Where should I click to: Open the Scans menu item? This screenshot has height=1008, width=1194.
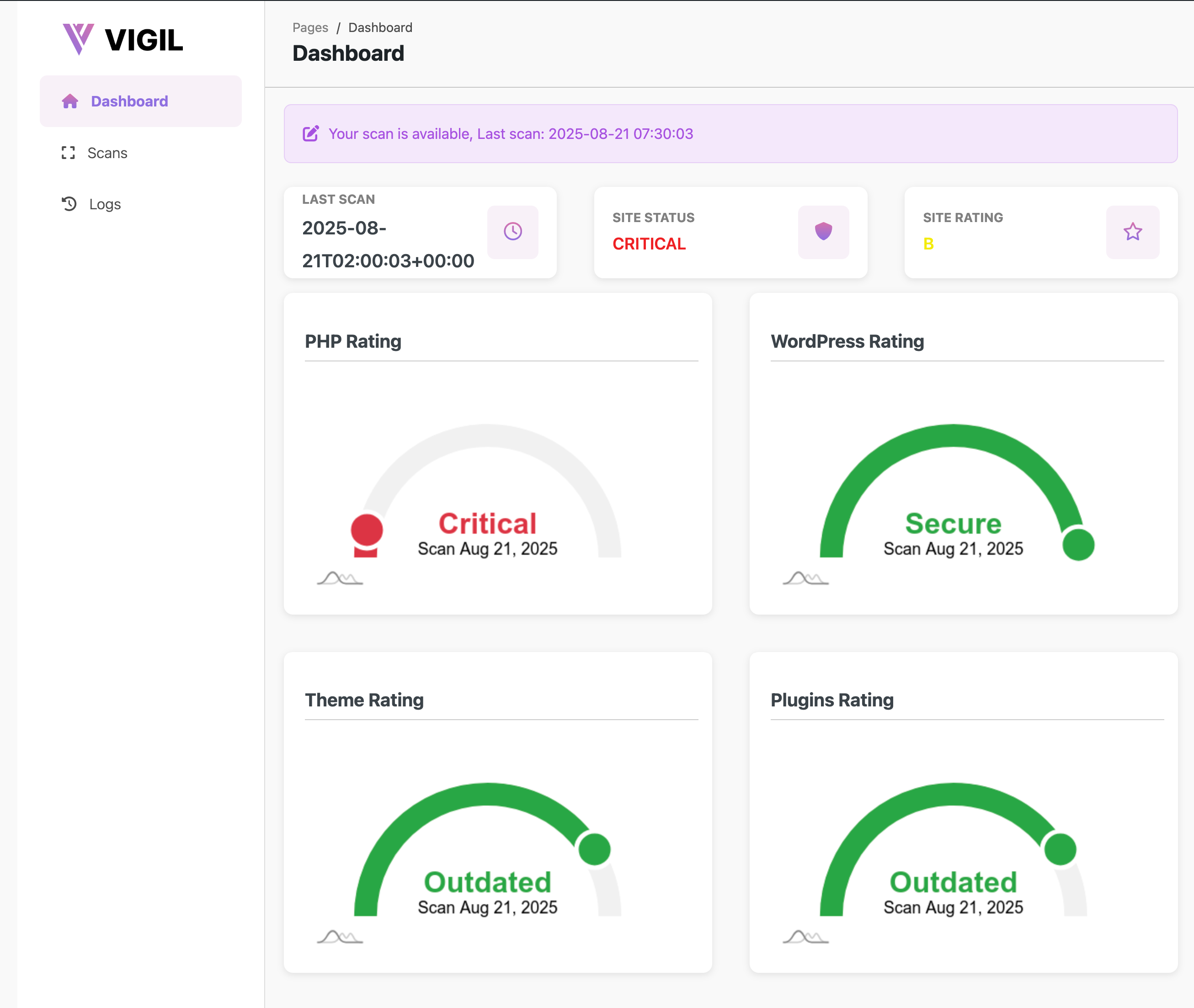[x=107, y=153]
